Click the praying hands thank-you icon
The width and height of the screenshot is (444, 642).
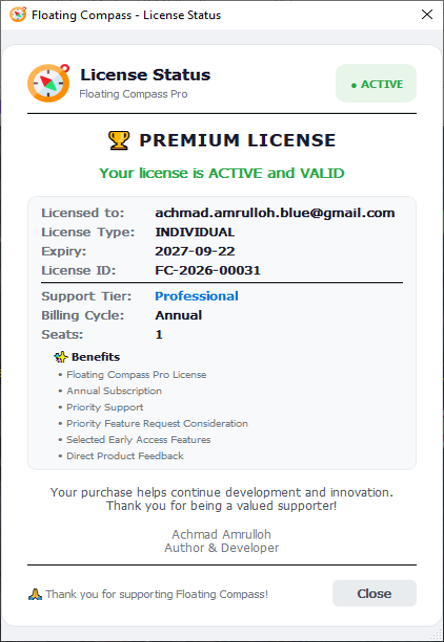point(35,594)
